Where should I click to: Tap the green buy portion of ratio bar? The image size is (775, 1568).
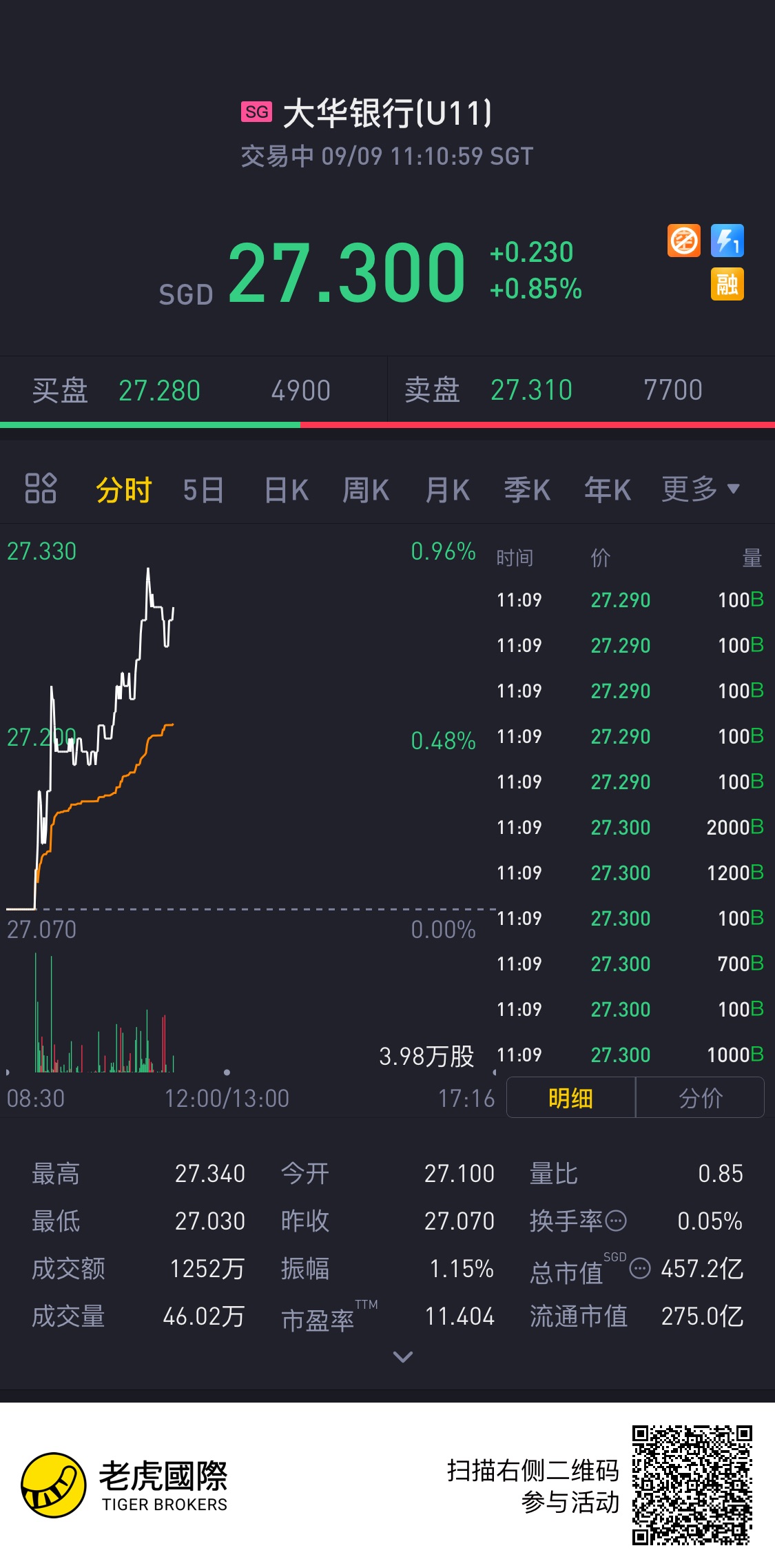point(150,425)
